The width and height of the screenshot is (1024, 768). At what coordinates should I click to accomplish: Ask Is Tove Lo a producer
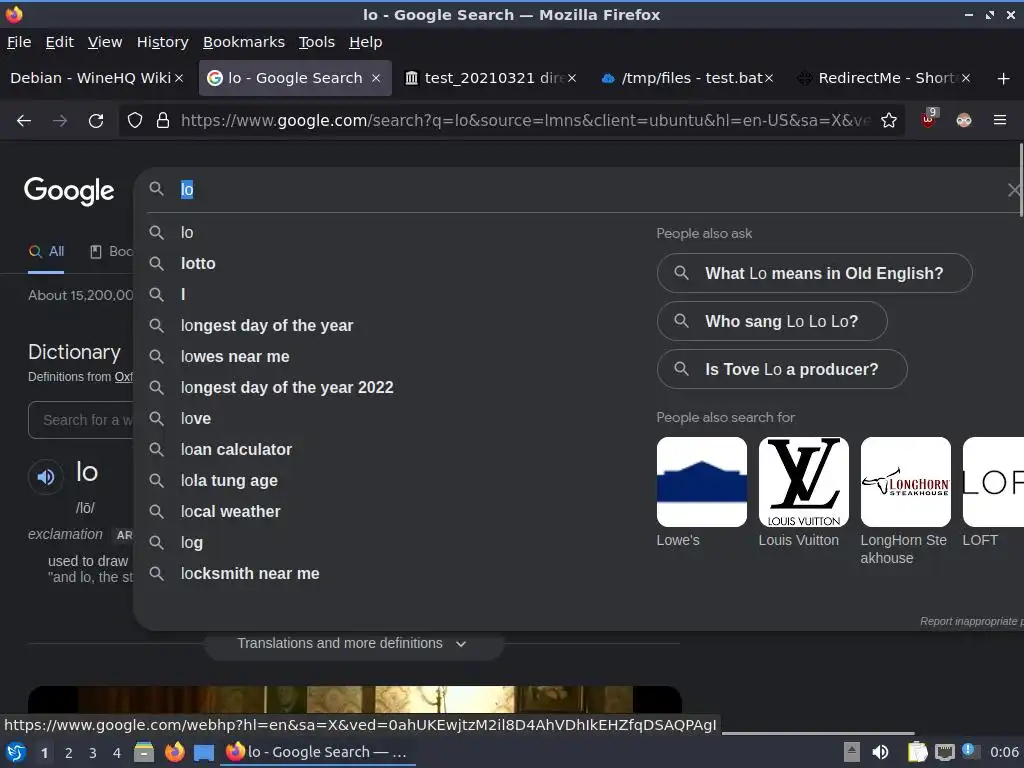[782, 370]
